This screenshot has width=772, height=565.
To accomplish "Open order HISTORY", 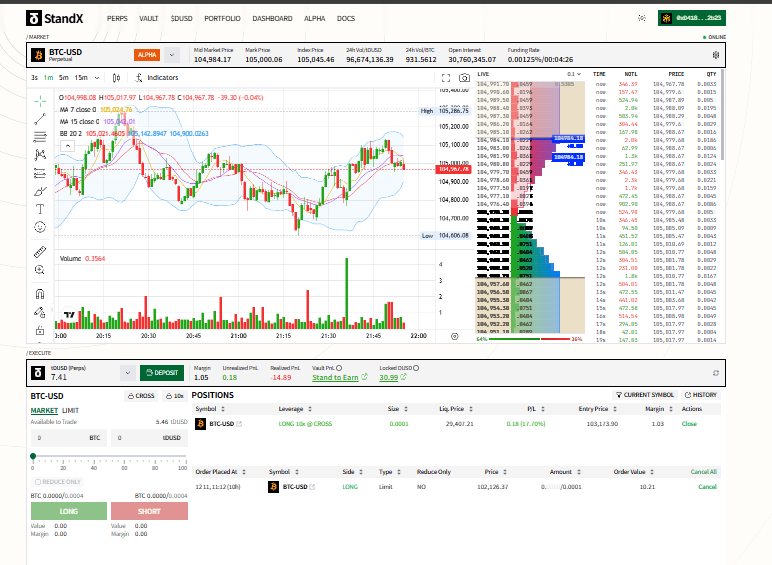I will tap(701, 395).
